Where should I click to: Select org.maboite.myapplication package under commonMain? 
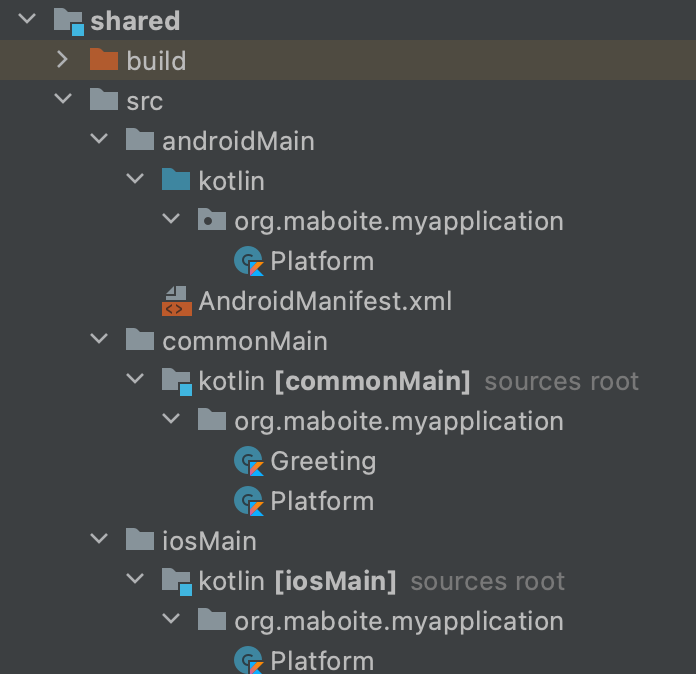[x=398, y=421]
